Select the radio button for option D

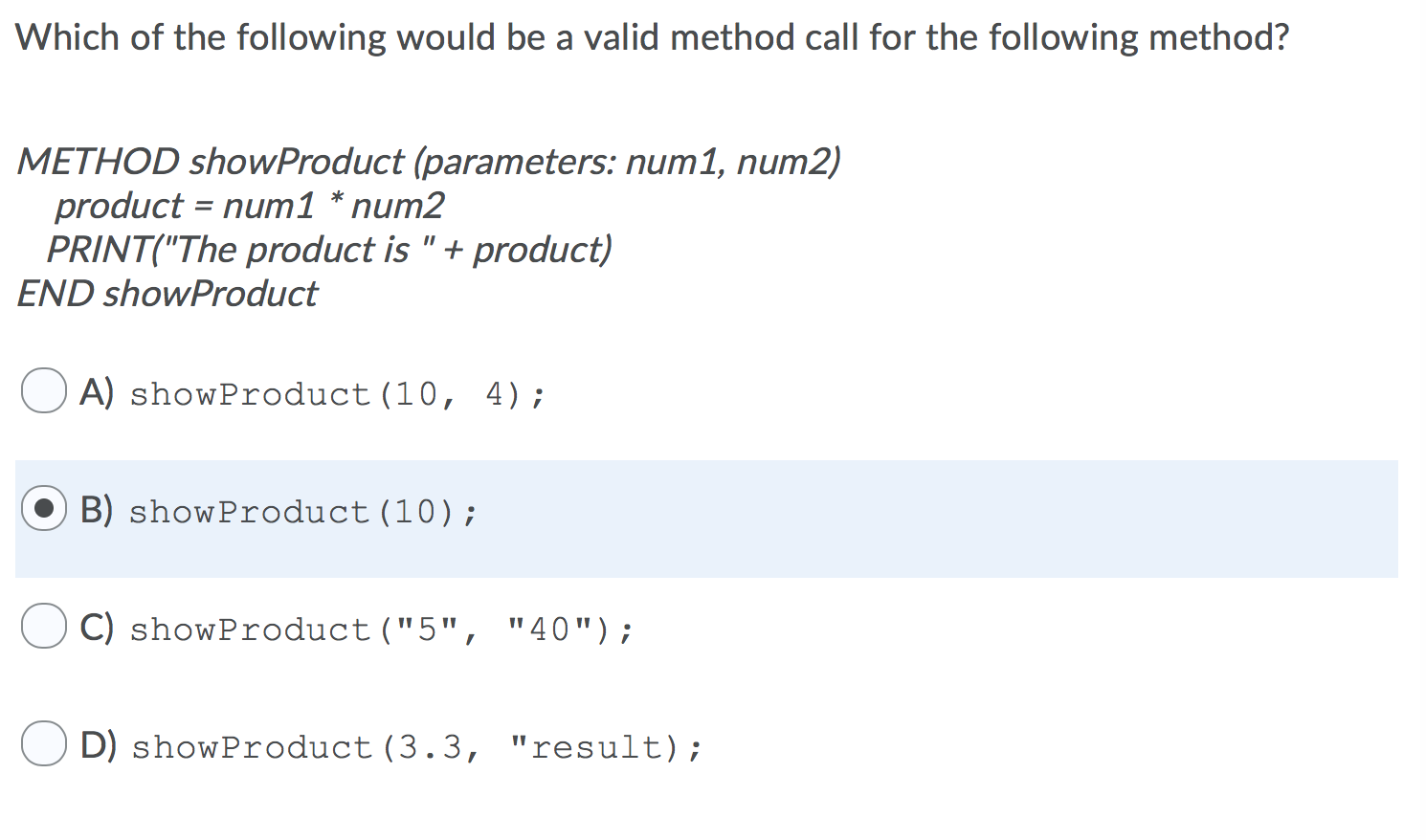tap(42, 745)
